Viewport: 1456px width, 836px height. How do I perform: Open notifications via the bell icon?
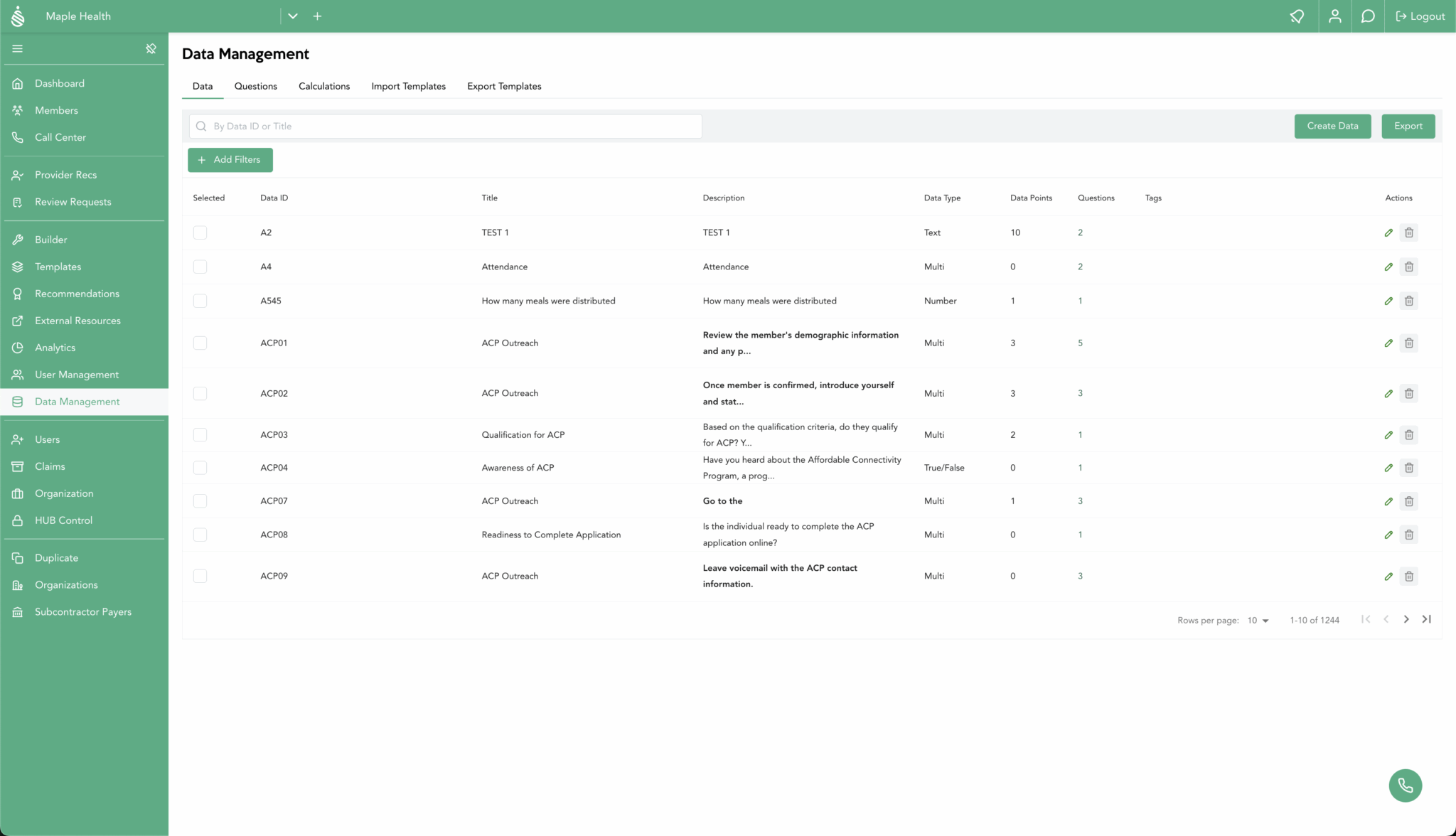[1297, 16]
